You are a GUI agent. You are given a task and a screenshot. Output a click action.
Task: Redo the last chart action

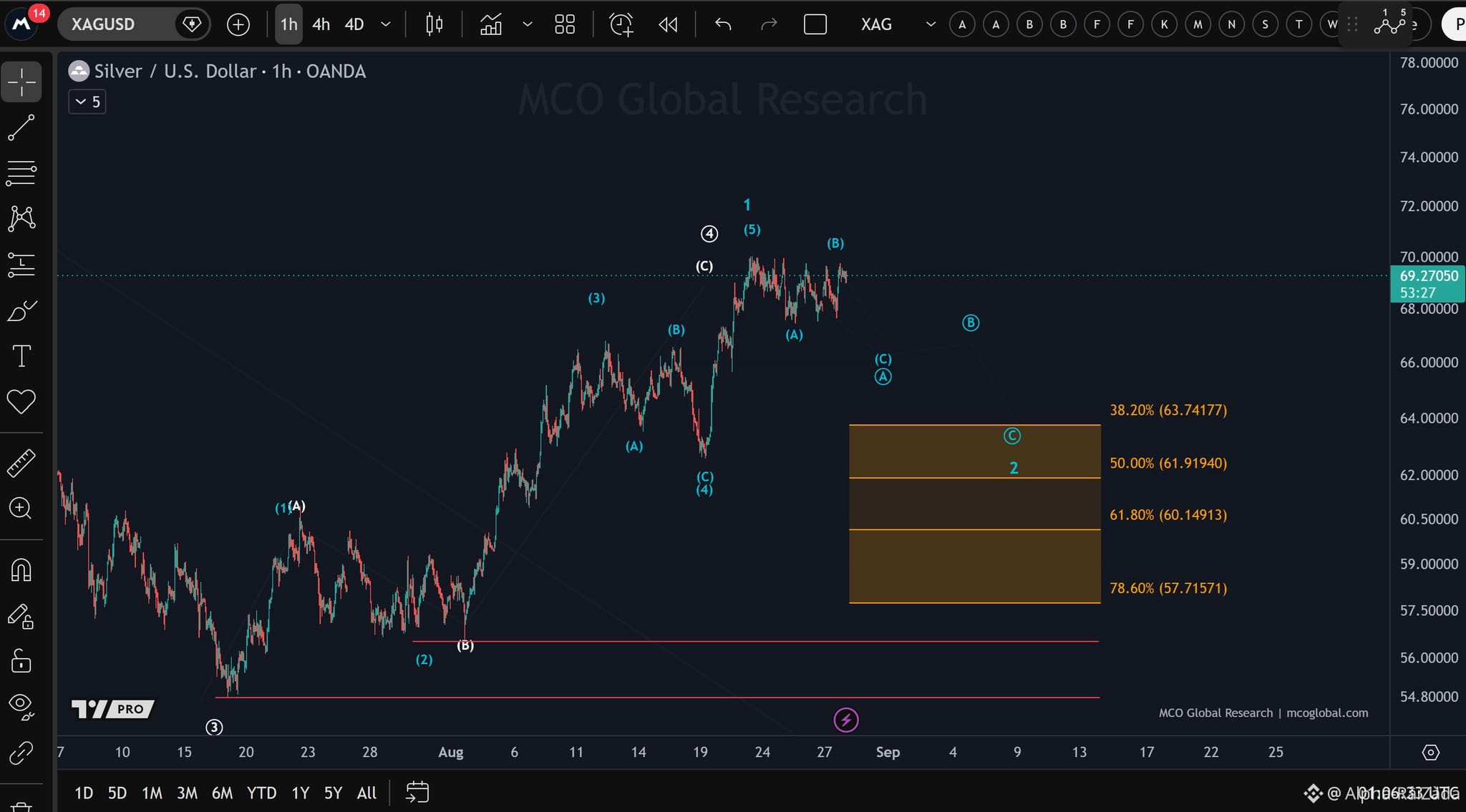tap(769, 24)
